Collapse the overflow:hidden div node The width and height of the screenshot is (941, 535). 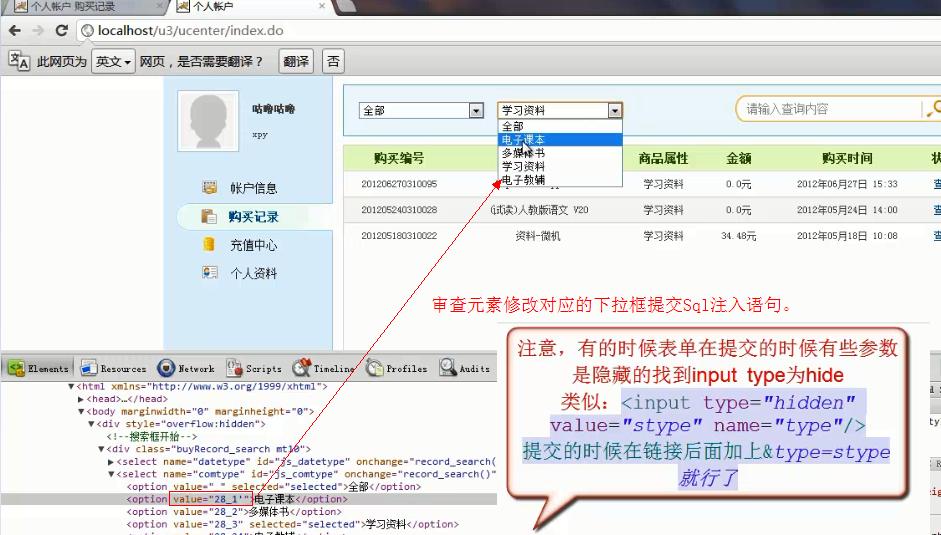point(91,424)
